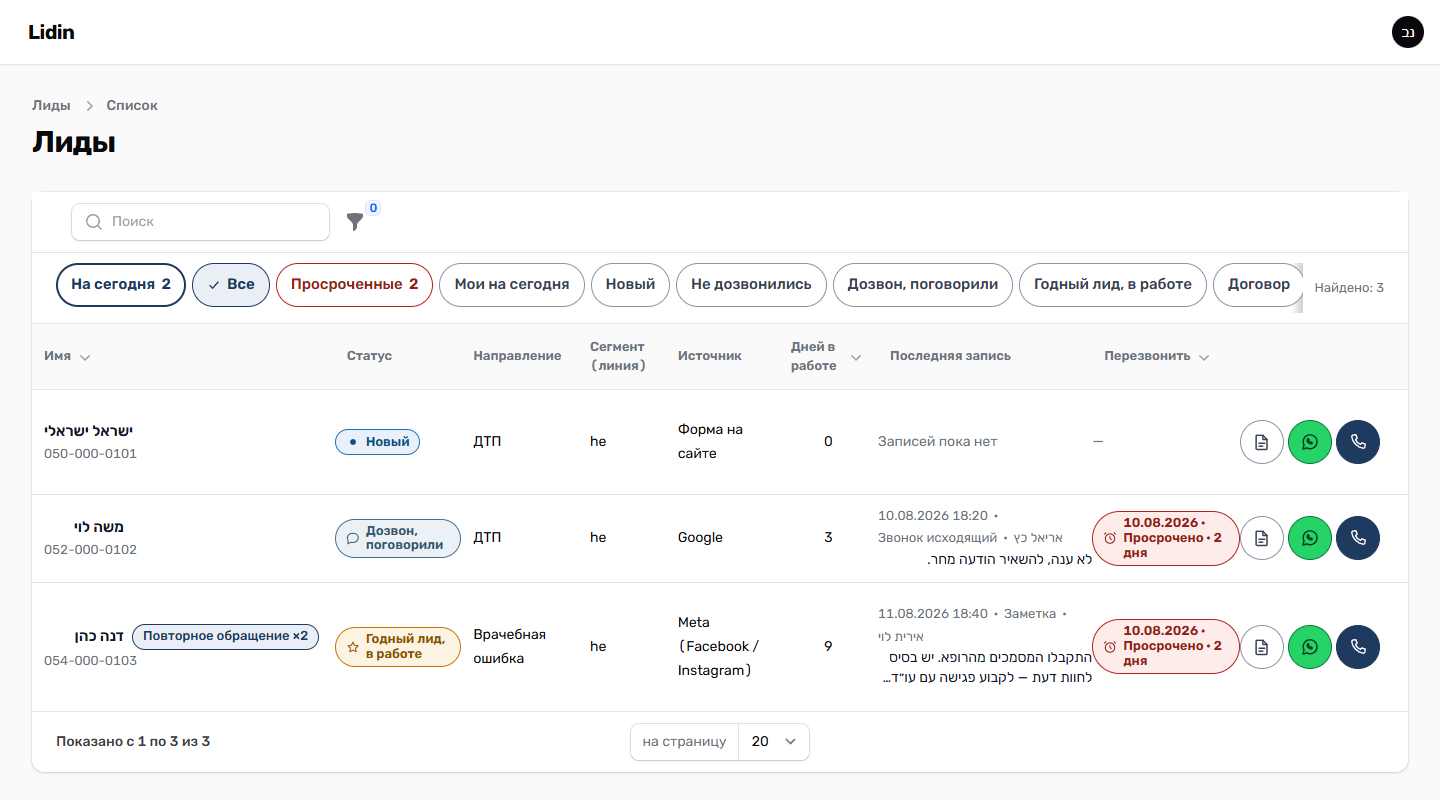Click 'Google' source cell
Viewport: 1440px width, 800px height.
tap(700, 538)
